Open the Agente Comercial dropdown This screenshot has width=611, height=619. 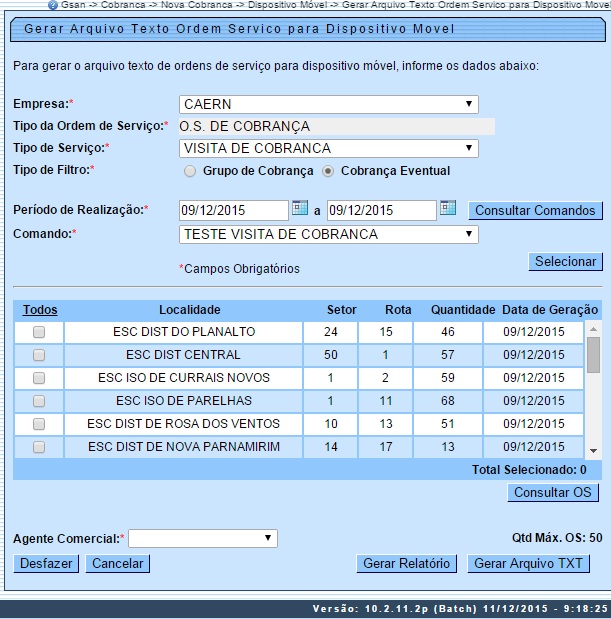(x=202, y=539)
